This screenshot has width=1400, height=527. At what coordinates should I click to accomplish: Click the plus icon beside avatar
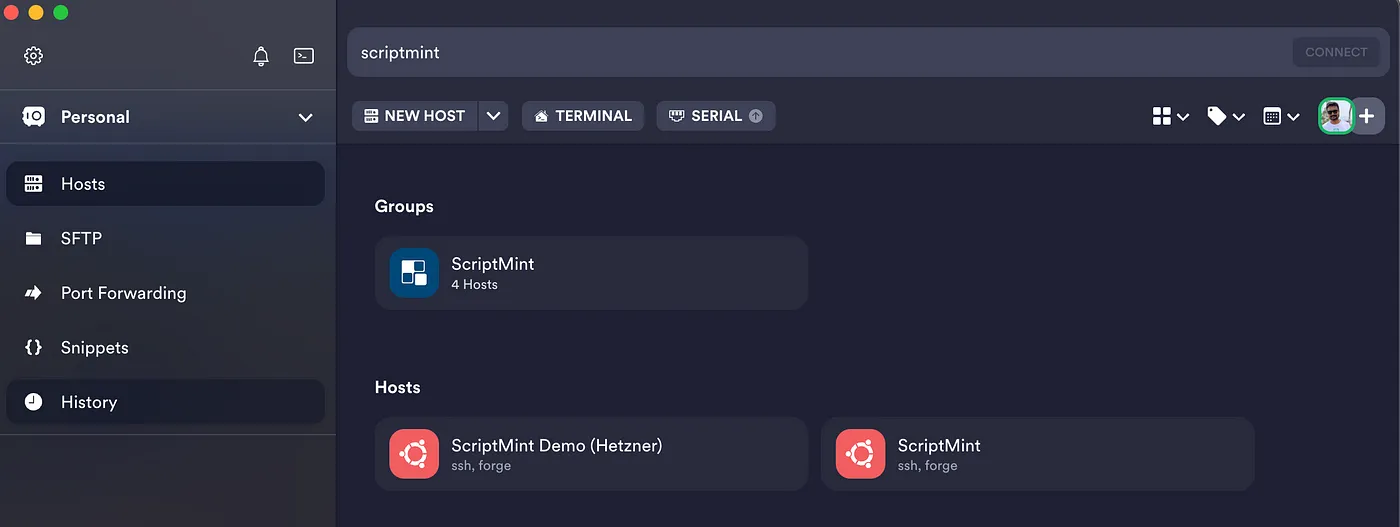[x=1368, y=116]
